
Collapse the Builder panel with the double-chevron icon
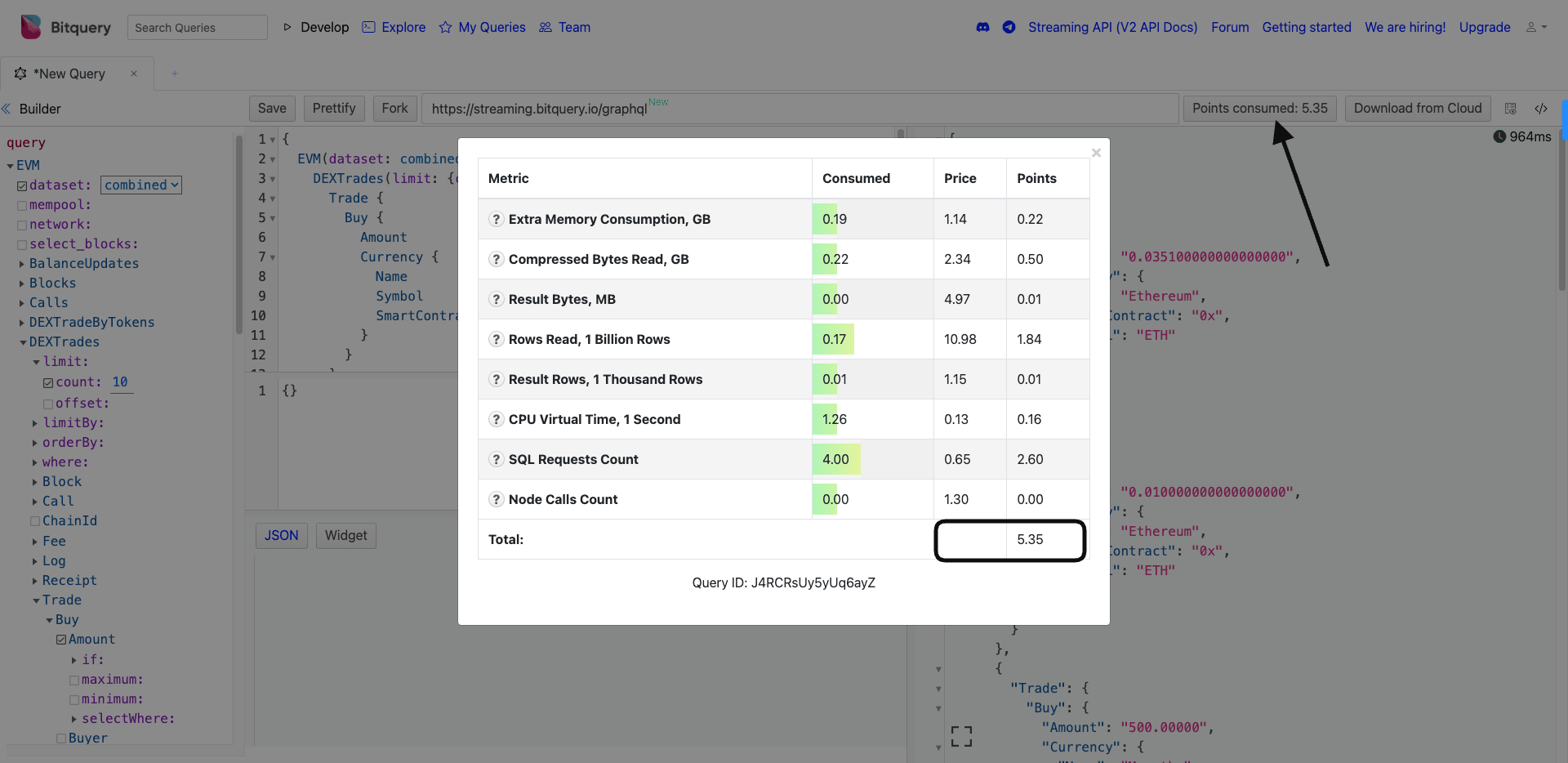pyautogui.click(x=7, y=109)
